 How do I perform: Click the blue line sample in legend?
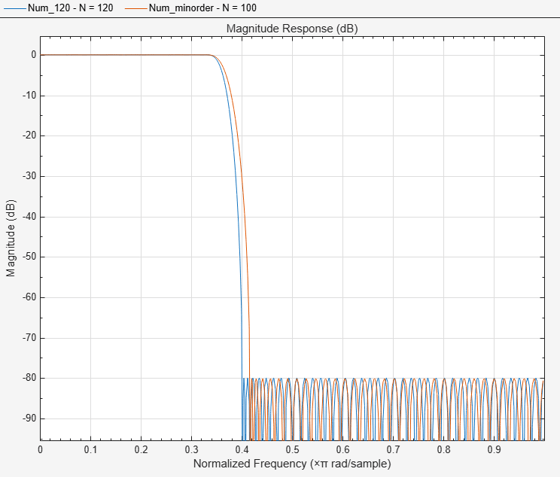click(15, 8)
